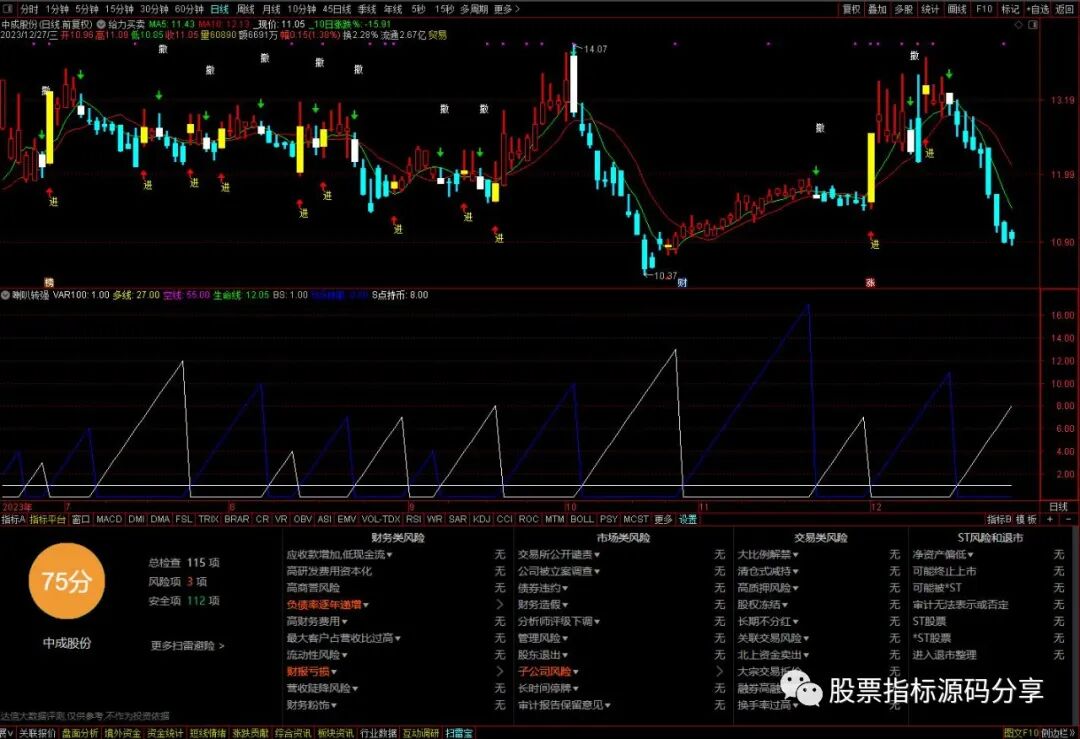Click the 75分 score badge
The width and height of the screenshot is (1080, 739).
pos(66,581)
